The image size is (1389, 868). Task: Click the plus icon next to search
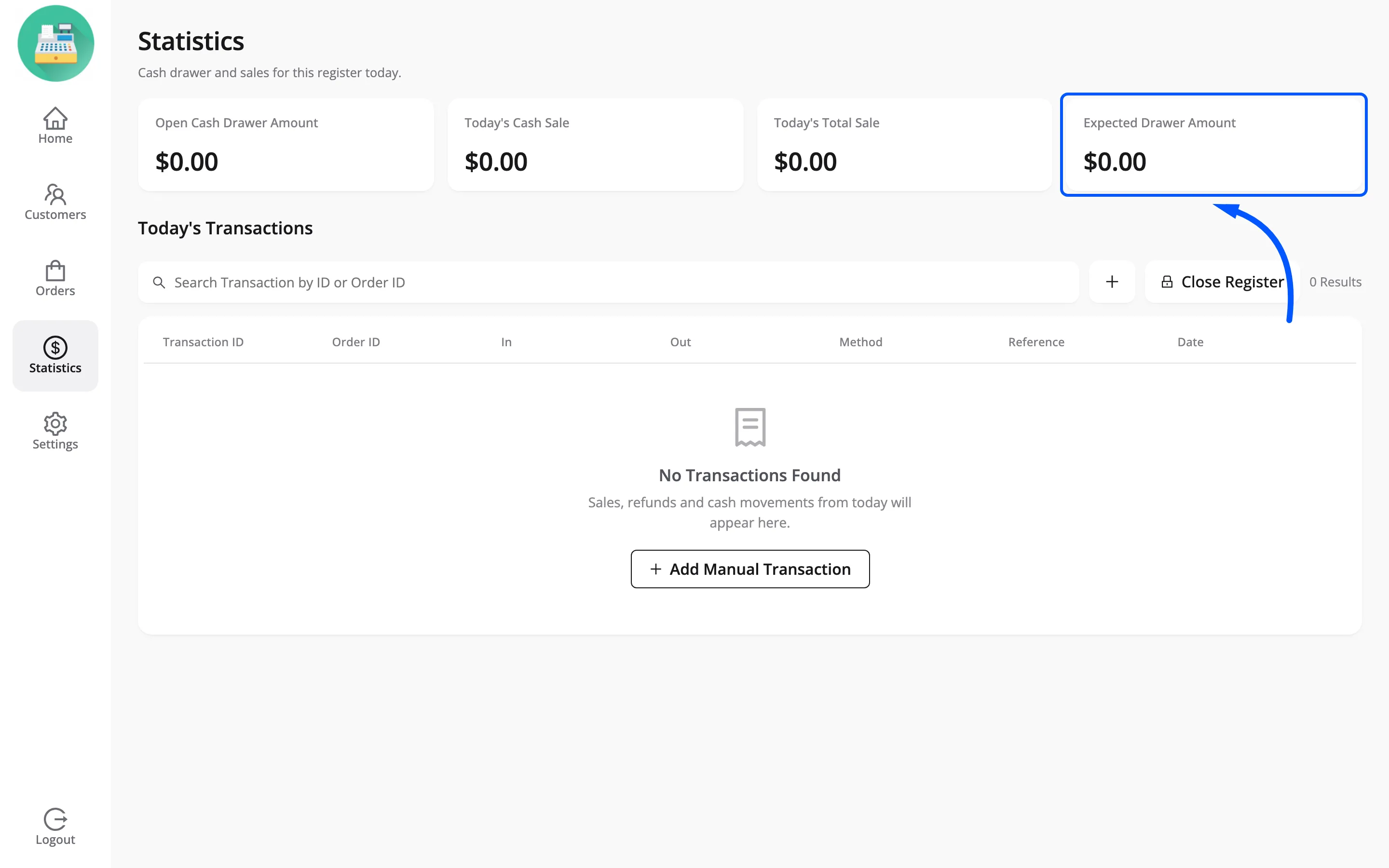point(1112,282)
